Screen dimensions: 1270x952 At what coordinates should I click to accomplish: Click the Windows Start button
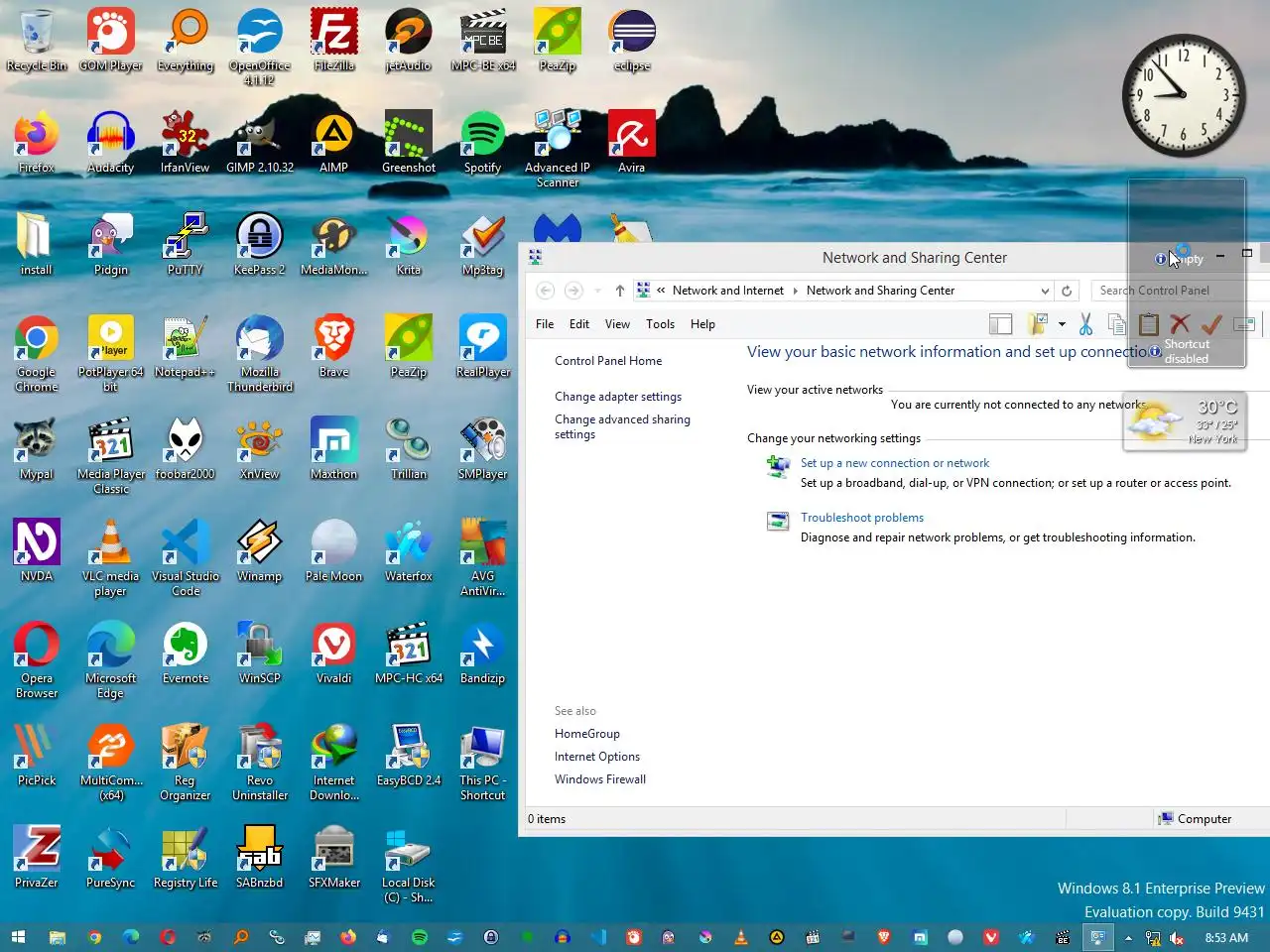point(18,937)
